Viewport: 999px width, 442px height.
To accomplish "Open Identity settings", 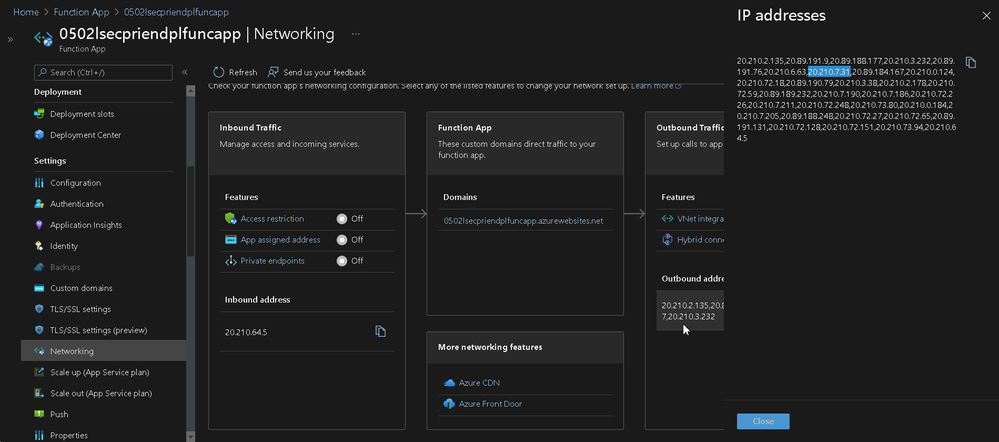I will [64, 246].
